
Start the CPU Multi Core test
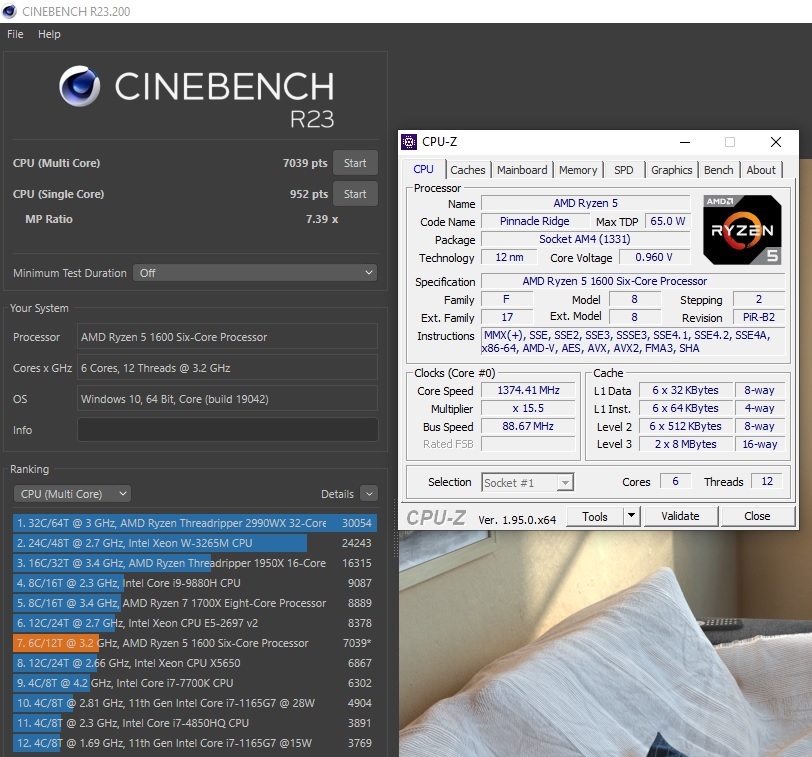click(355, 163)
